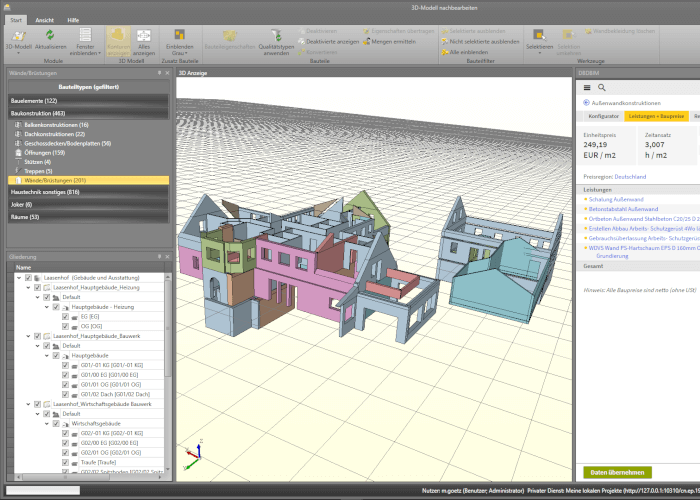
Task: Click the Konvertieren ribbon command
Action: [x=317, y=52]
